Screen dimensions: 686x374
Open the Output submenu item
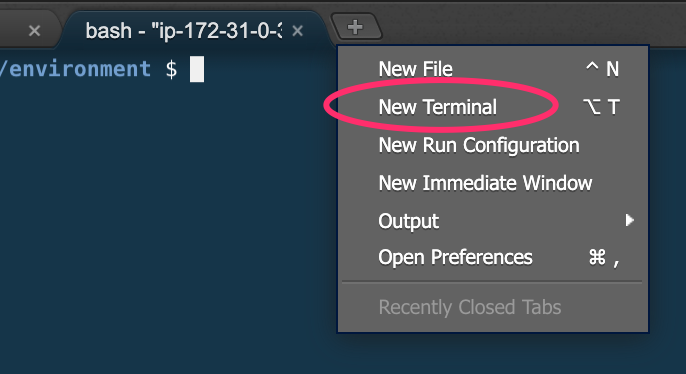493,221
